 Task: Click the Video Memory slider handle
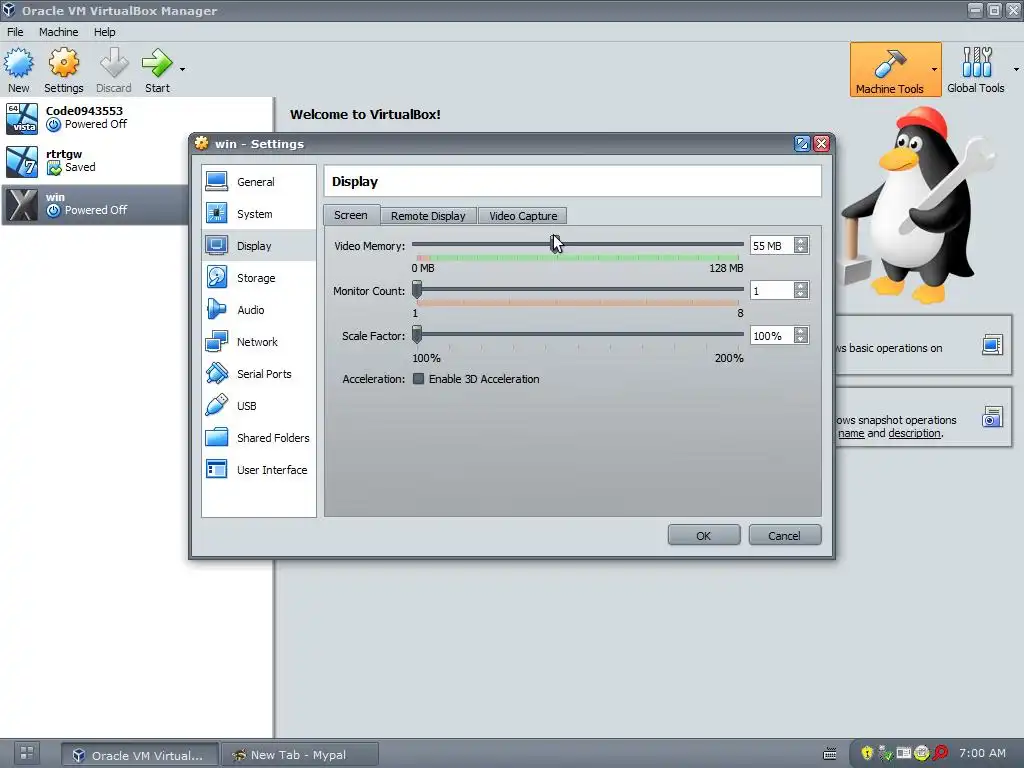click(555, 244)
